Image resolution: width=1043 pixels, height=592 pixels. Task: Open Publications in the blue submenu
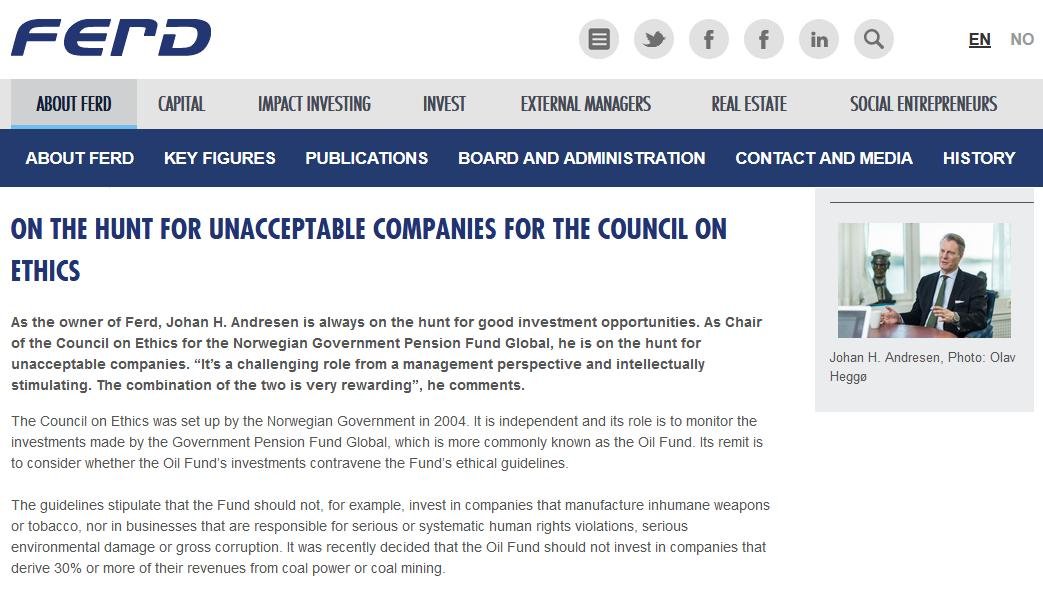pyautogui.click(x=366, y=158)
